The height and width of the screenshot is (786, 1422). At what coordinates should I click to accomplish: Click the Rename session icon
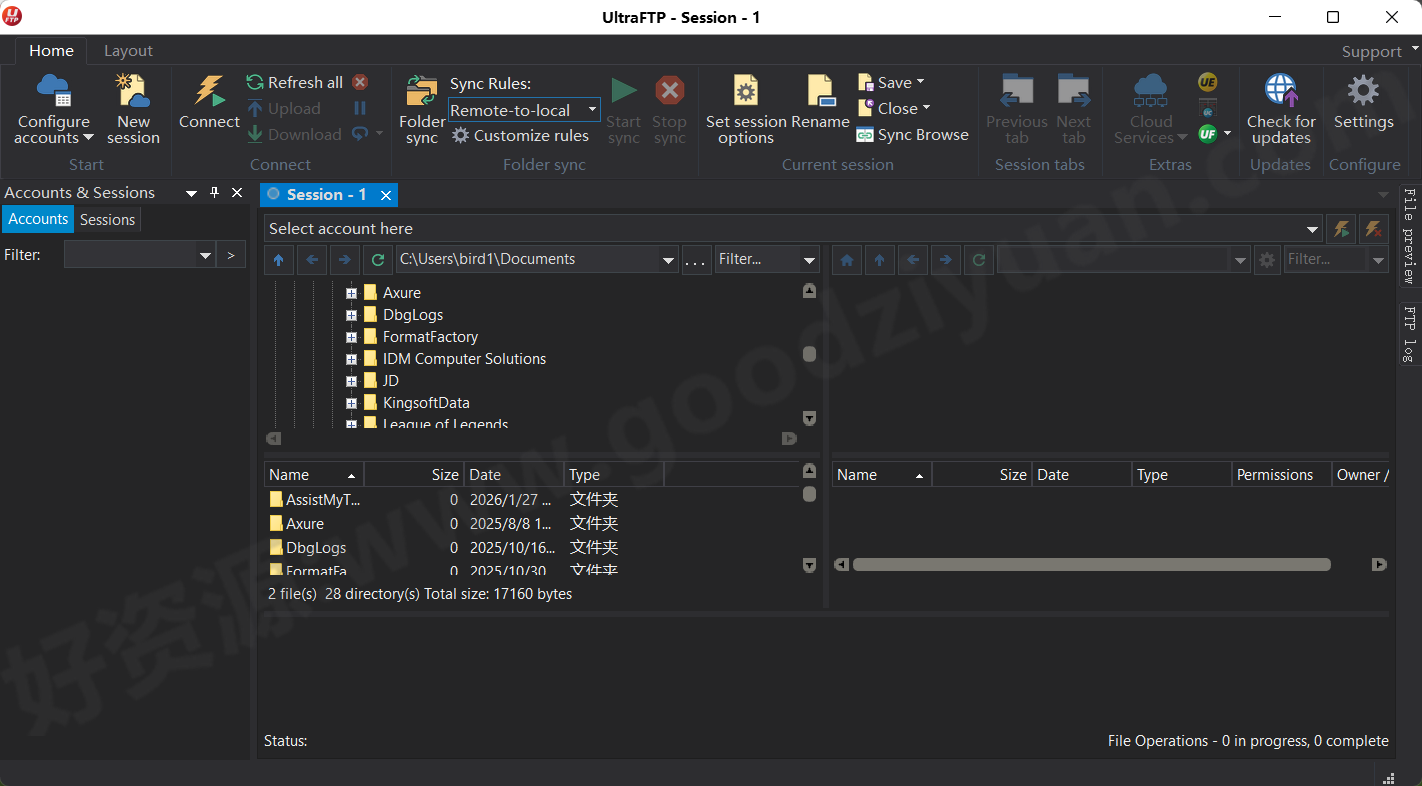tap(820, 92)
